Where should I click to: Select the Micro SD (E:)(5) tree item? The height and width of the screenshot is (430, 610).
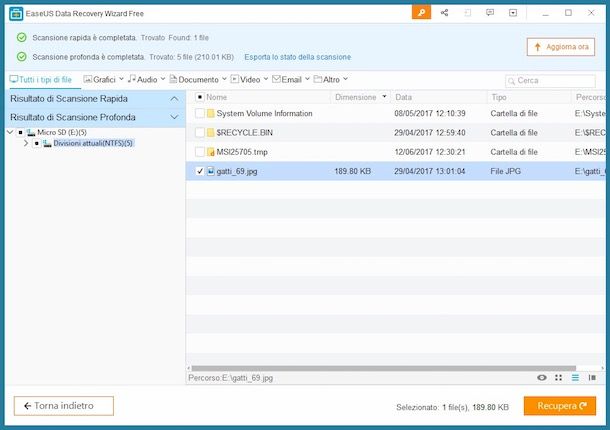62,133
